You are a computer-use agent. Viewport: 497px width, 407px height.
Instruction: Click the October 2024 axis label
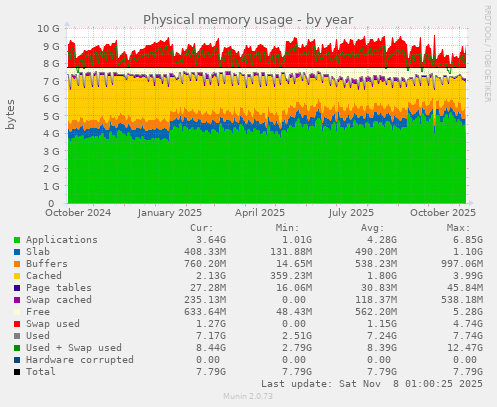tap(78, 213)
